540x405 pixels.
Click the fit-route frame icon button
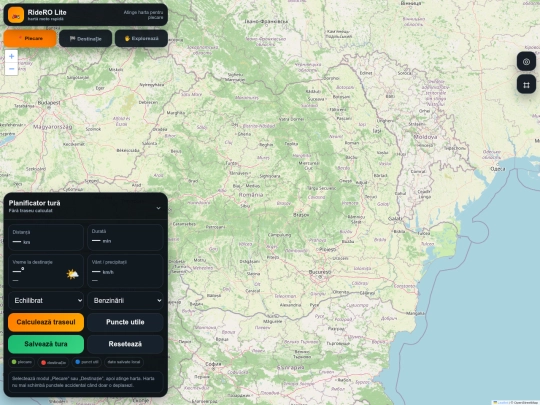[526, 85]
